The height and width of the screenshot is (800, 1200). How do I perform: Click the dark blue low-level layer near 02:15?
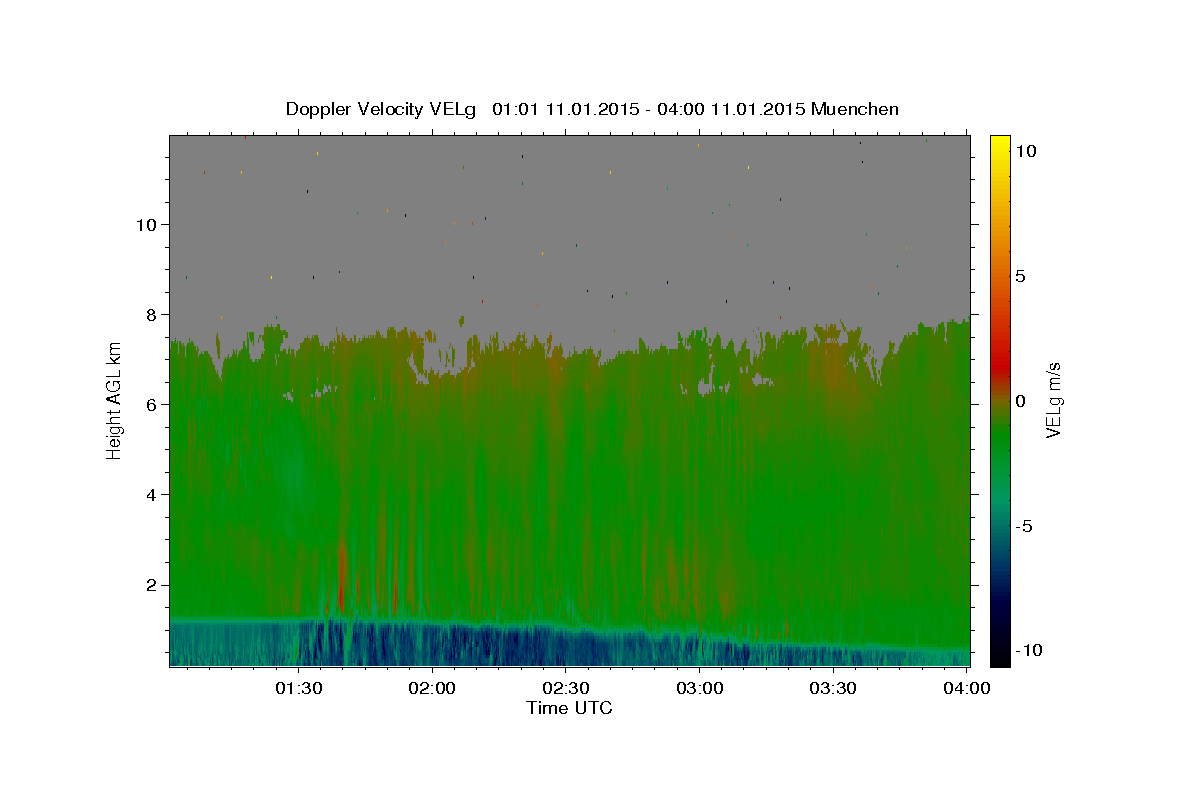pos(500,645)
